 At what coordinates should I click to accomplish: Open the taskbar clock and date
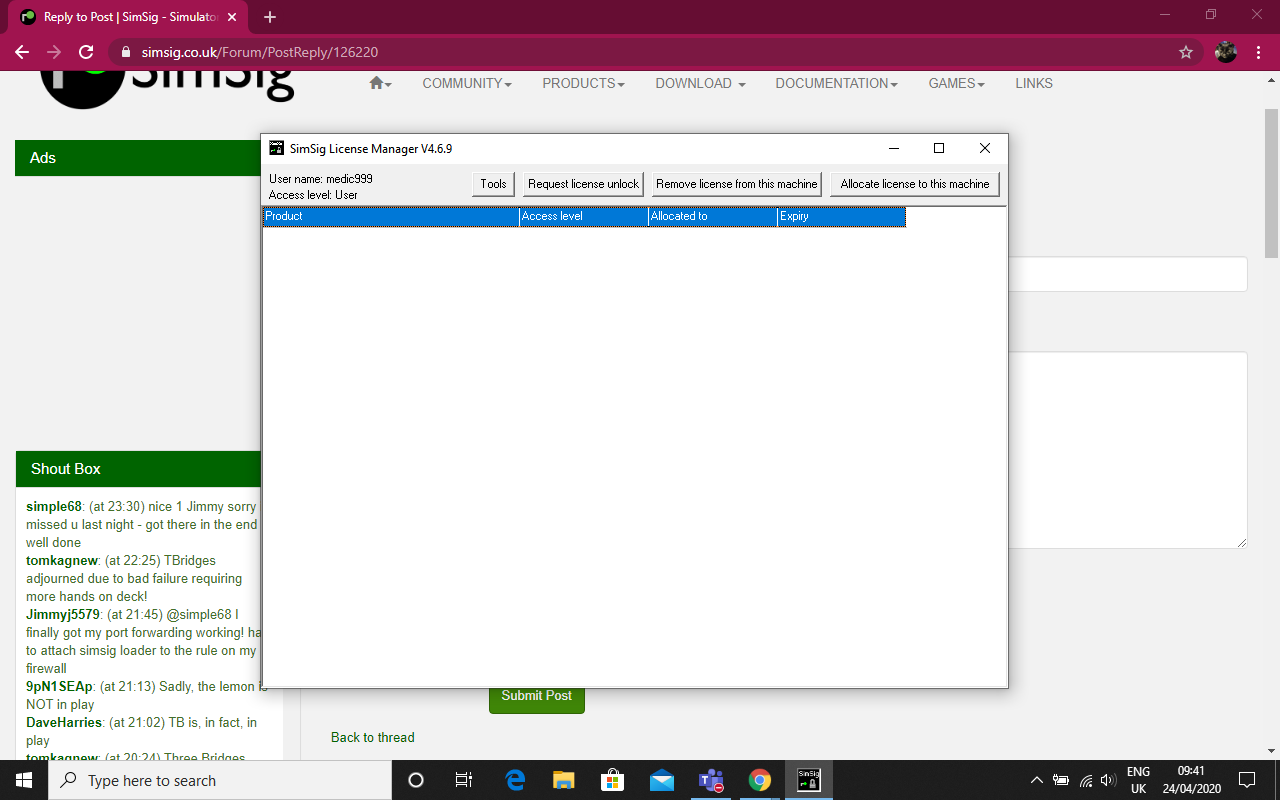click(x=1190, y=780)
